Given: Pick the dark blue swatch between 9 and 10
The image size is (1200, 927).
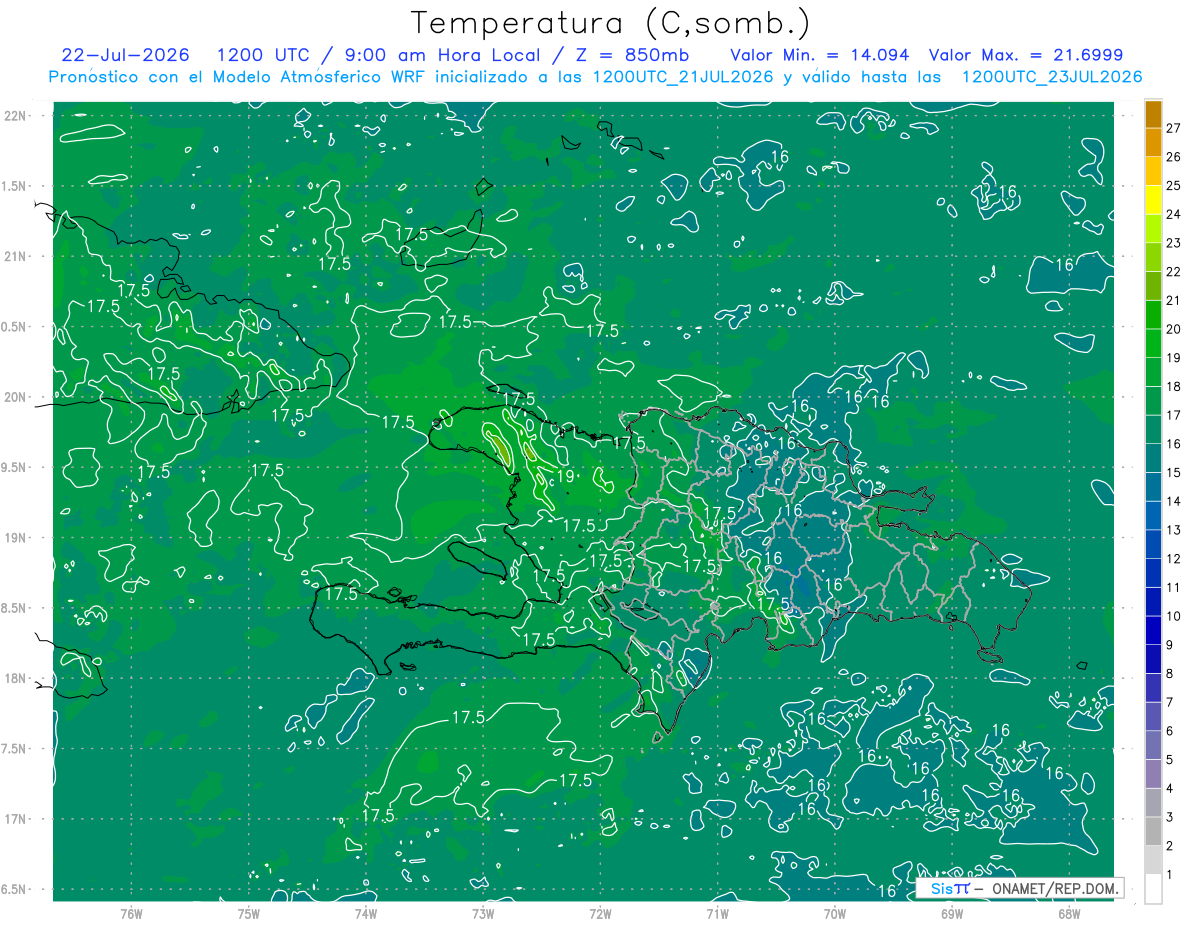Looking at the screenshot, I should (x=1154, y=631).
